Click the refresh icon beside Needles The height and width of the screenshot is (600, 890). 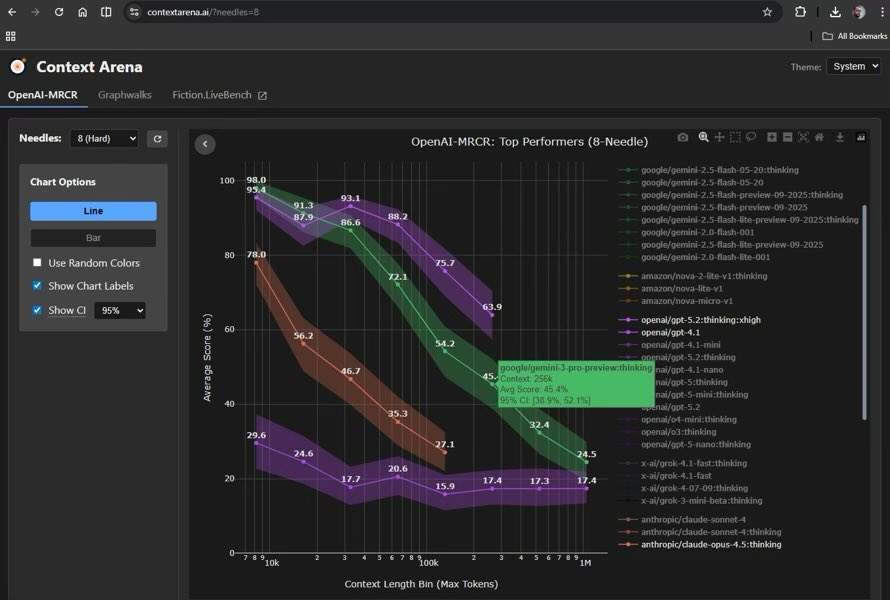click(157, 139)
